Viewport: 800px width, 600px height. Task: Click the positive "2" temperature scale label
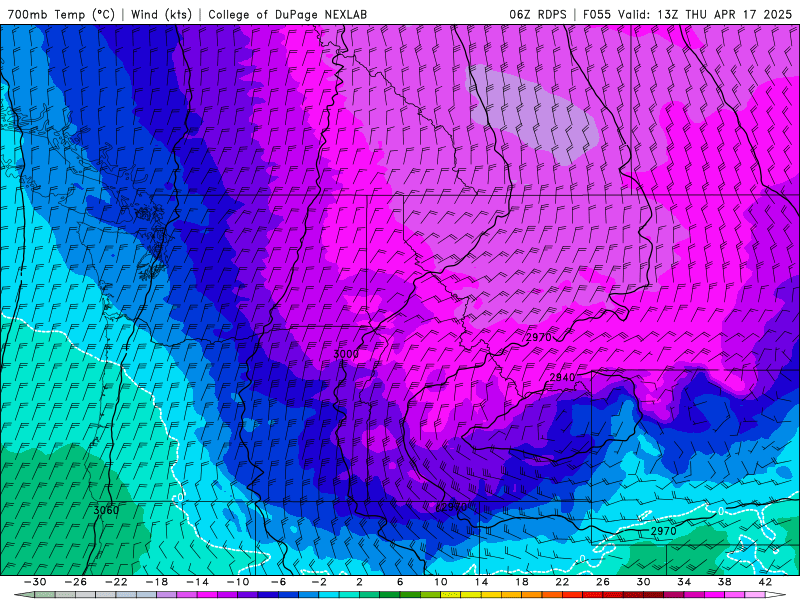359,582
